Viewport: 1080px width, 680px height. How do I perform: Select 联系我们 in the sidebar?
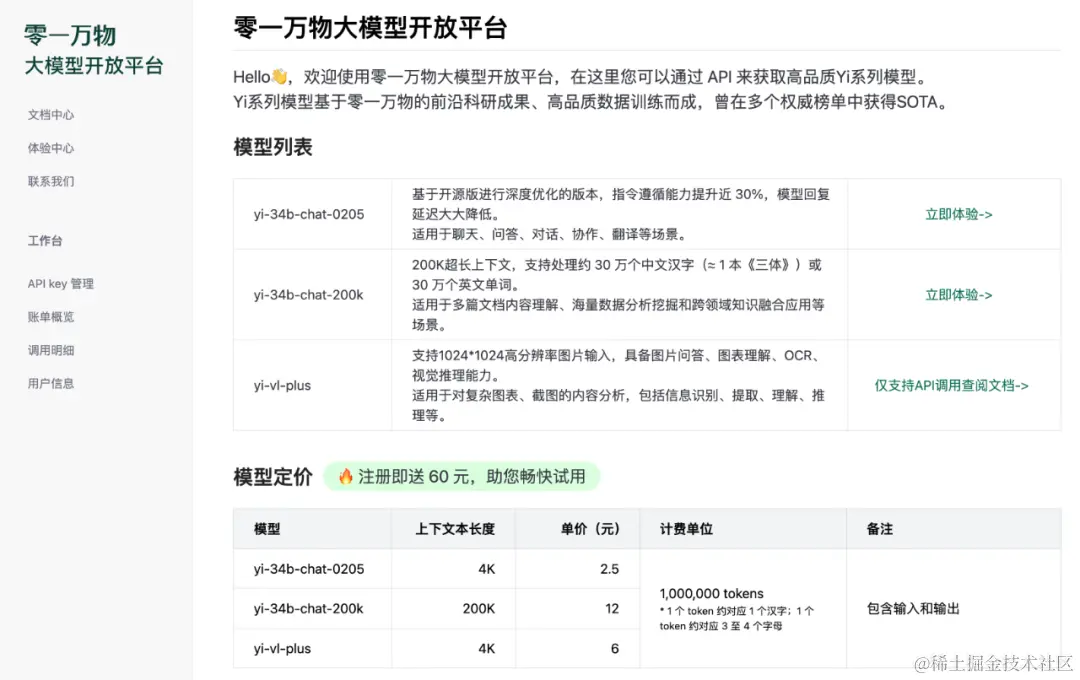50,181
